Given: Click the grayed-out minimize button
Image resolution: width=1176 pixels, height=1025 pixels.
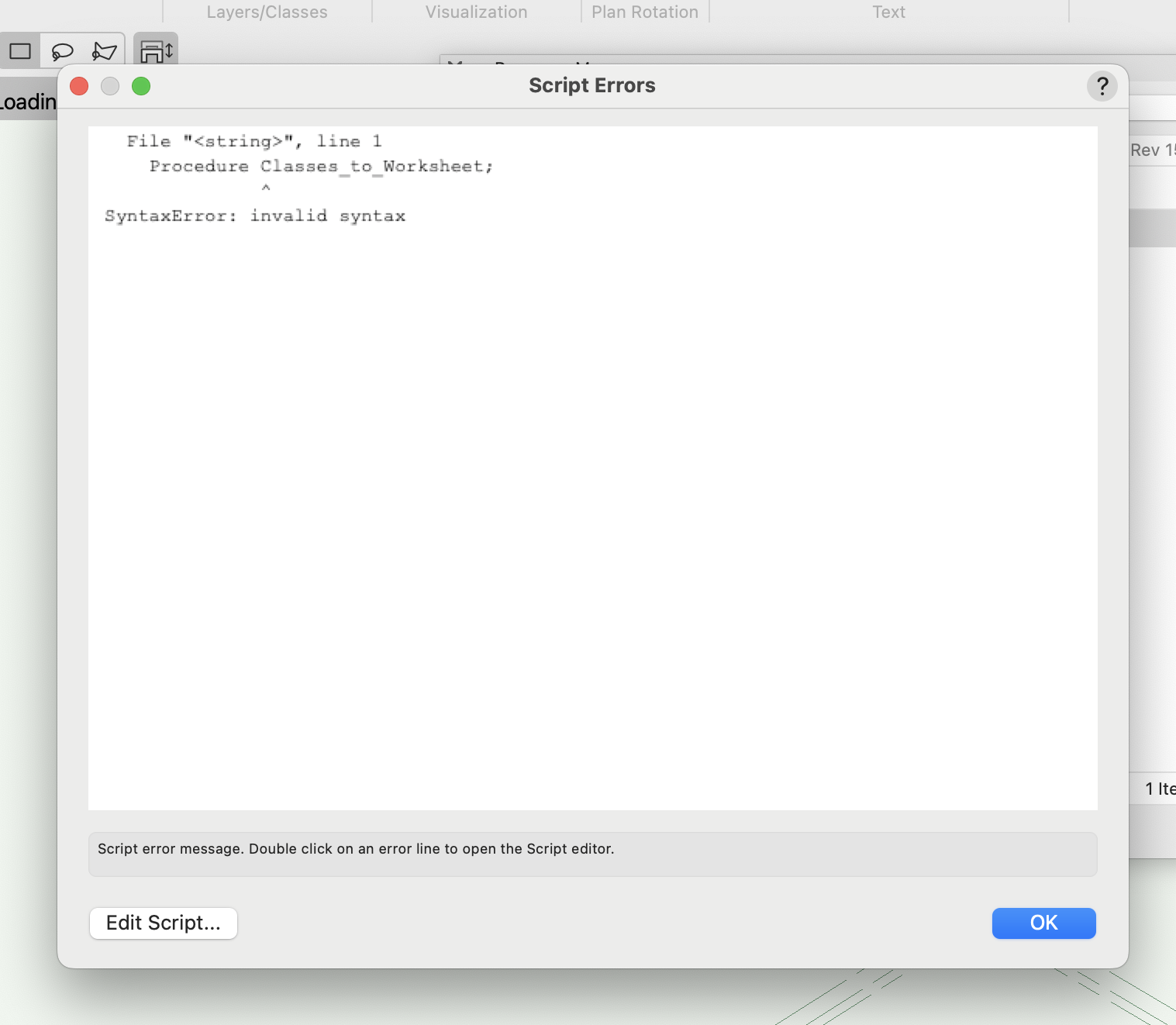Looking at the screenshot, I should tap(110, 86).
